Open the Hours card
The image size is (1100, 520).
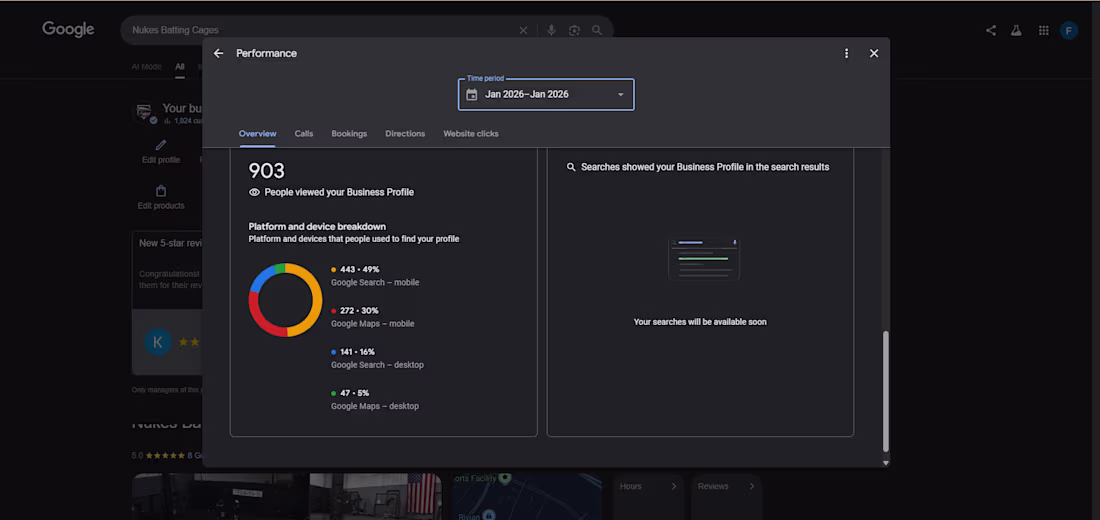648,497
